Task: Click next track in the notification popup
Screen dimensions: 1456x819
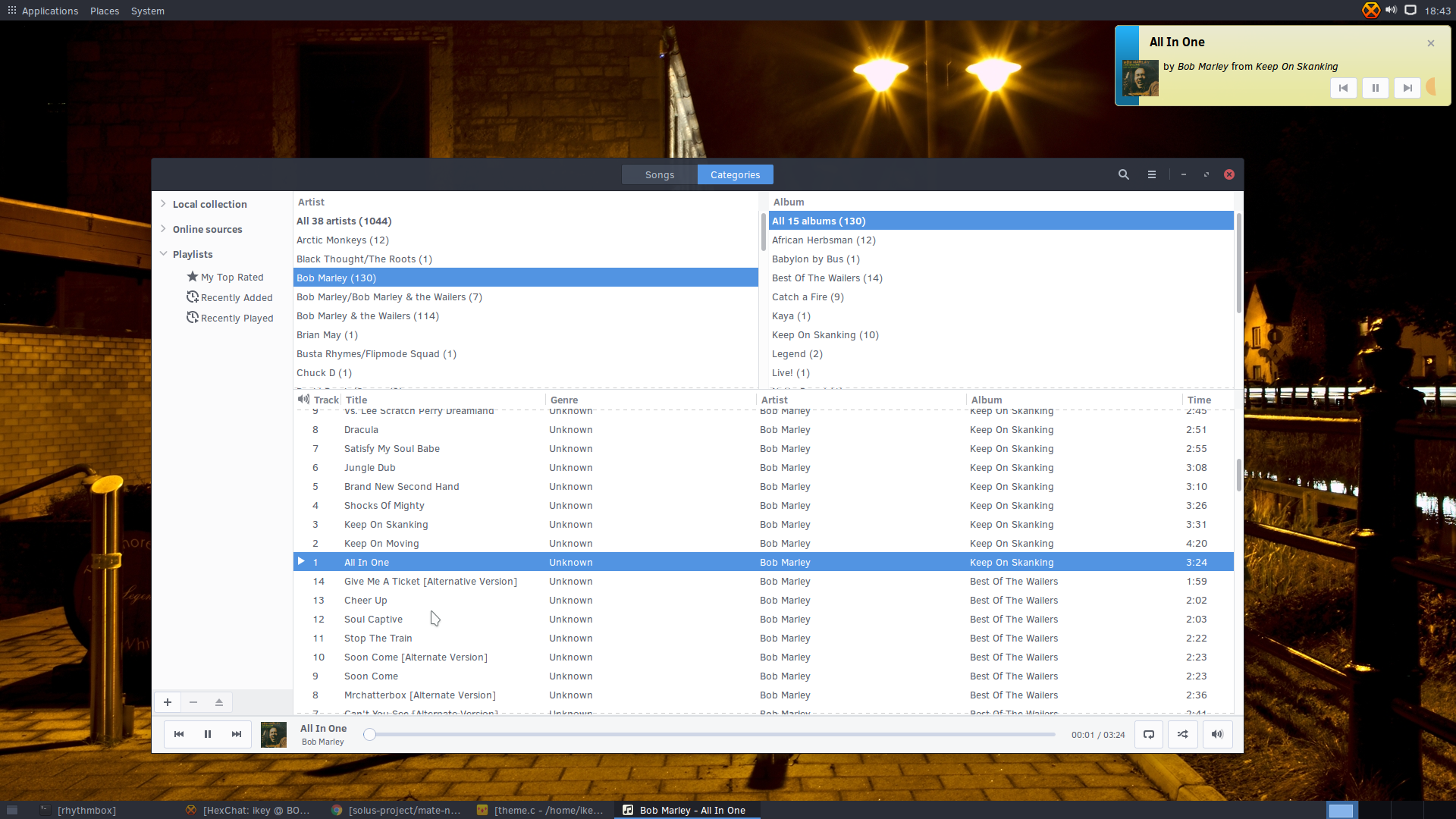Action: (1407, 88)
